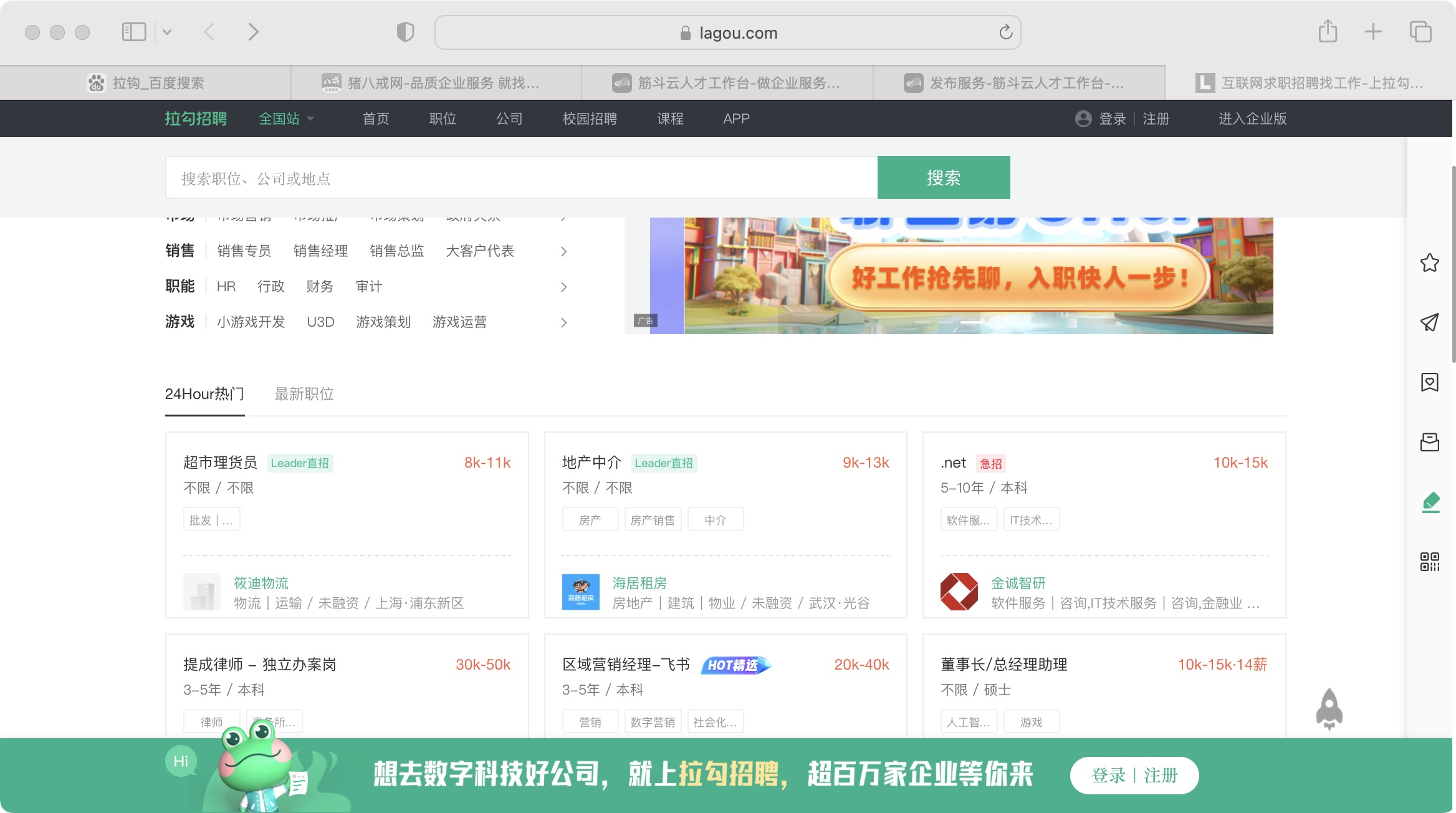
Task: Select 销售专员 category link
Action: 244,251
